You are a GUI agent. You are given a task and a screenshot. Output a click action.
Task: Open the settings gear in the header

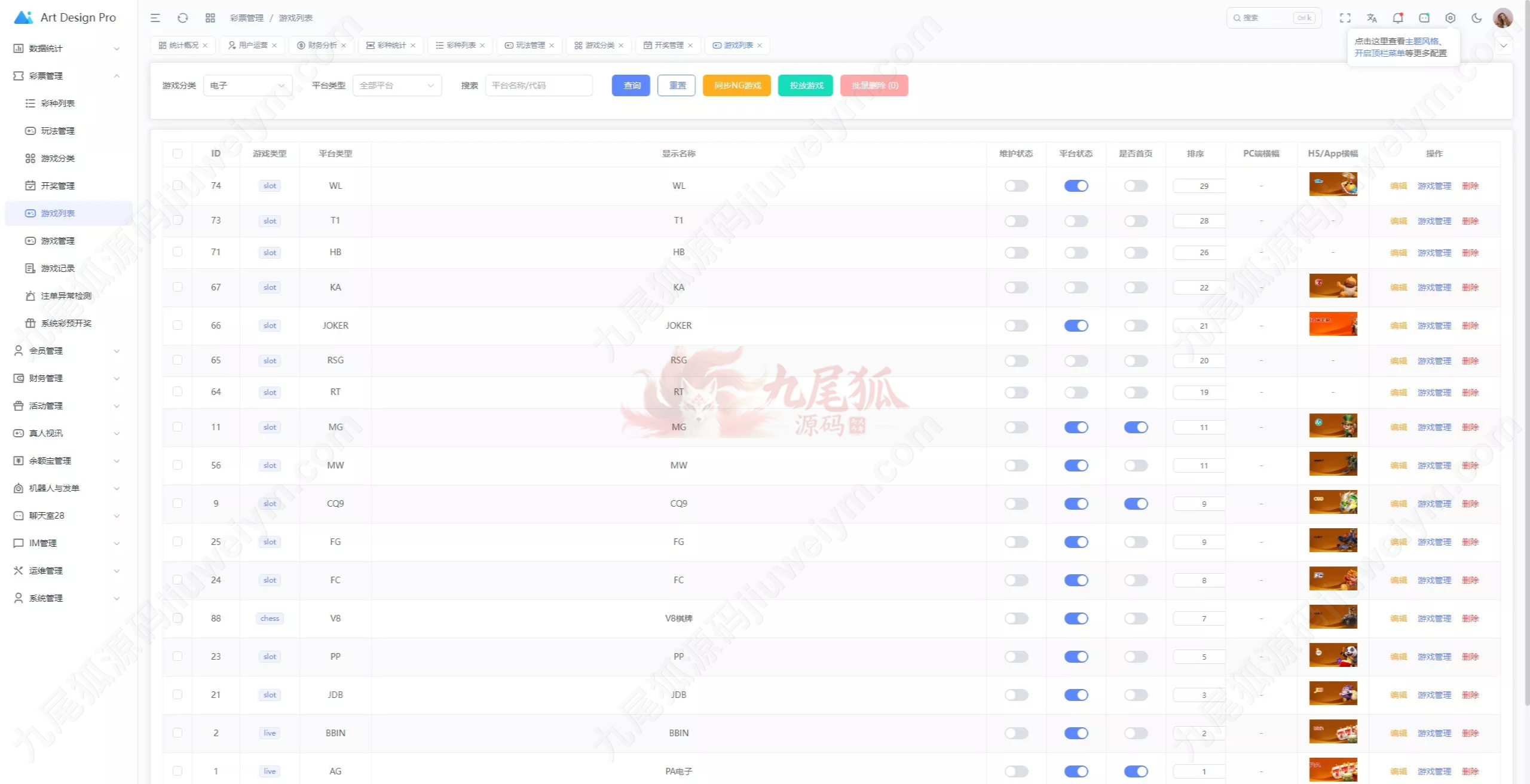(x=1451, y=18)
